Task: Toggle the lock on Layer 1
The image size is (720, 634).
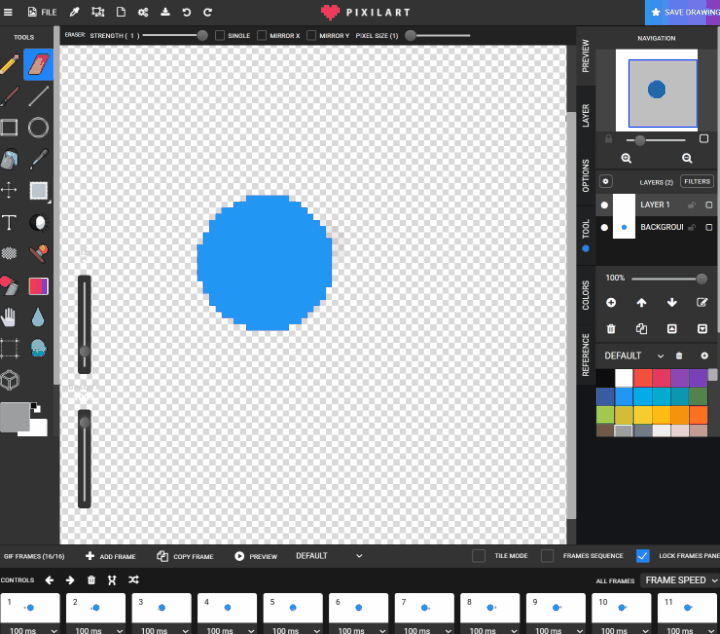Action: click(692, 205)
